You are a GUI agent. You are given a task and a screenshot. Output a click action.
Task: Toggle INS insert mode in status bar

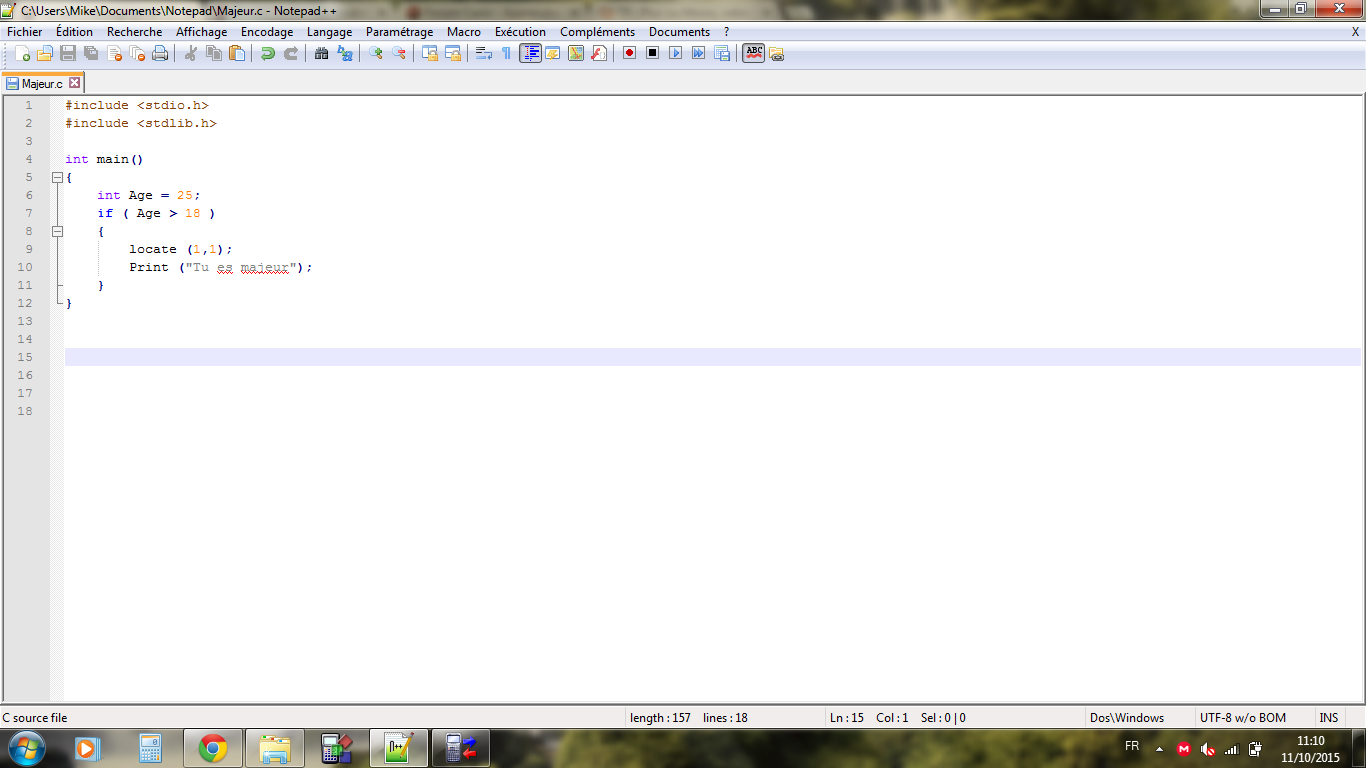click(1329, 718)
